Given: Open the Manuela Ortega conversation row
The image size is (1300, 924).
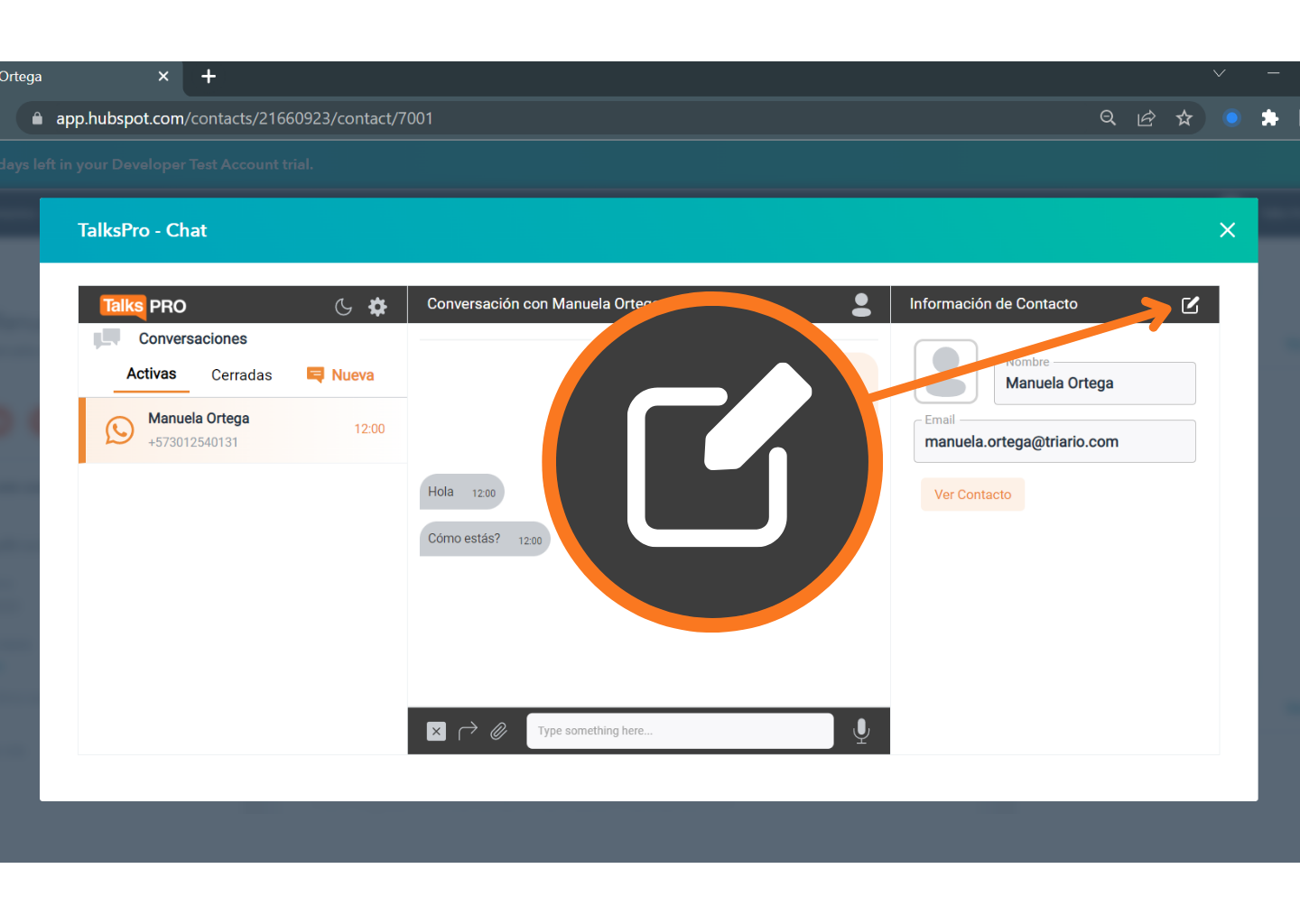Looking at the screenshot, I should point(243,430).
